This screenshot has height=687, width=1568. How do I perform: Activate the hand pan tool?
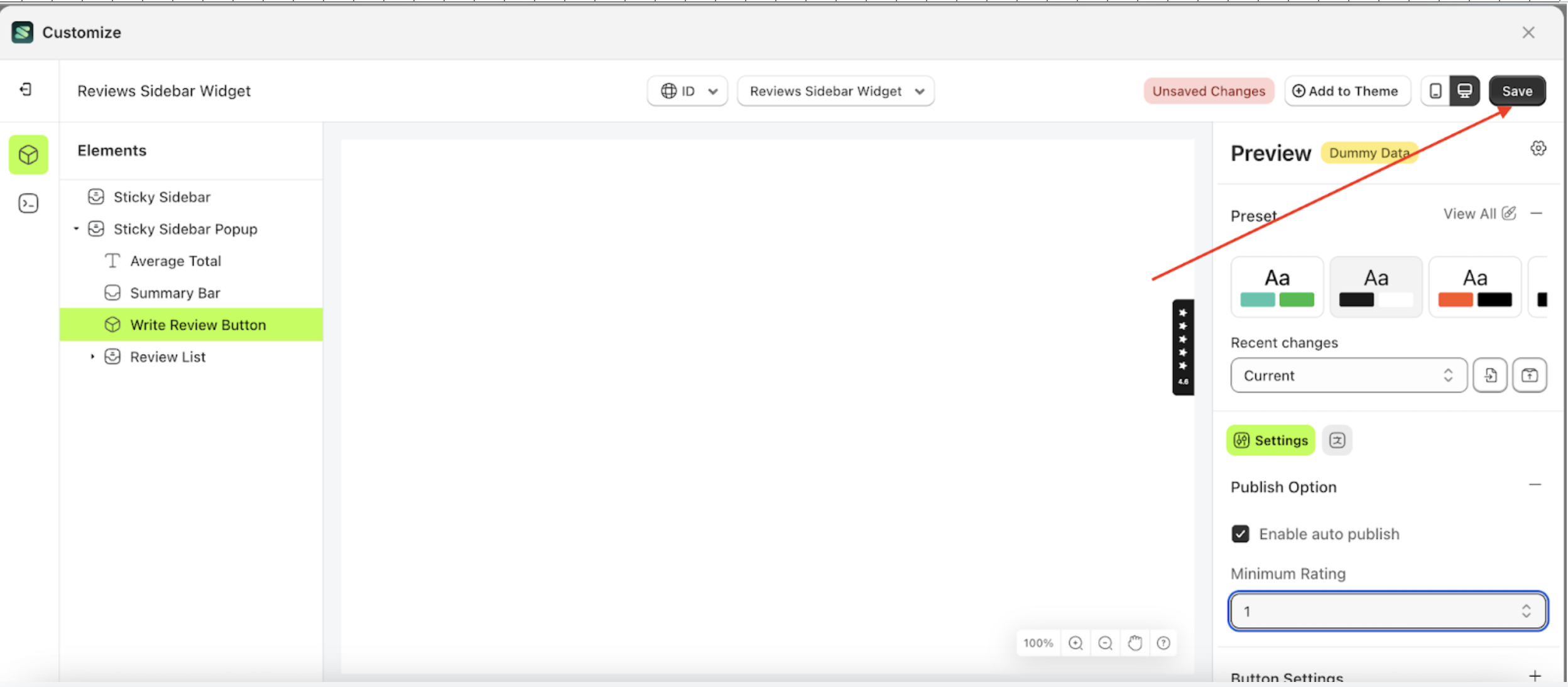pyautogui.click(x=1135, y=642)
